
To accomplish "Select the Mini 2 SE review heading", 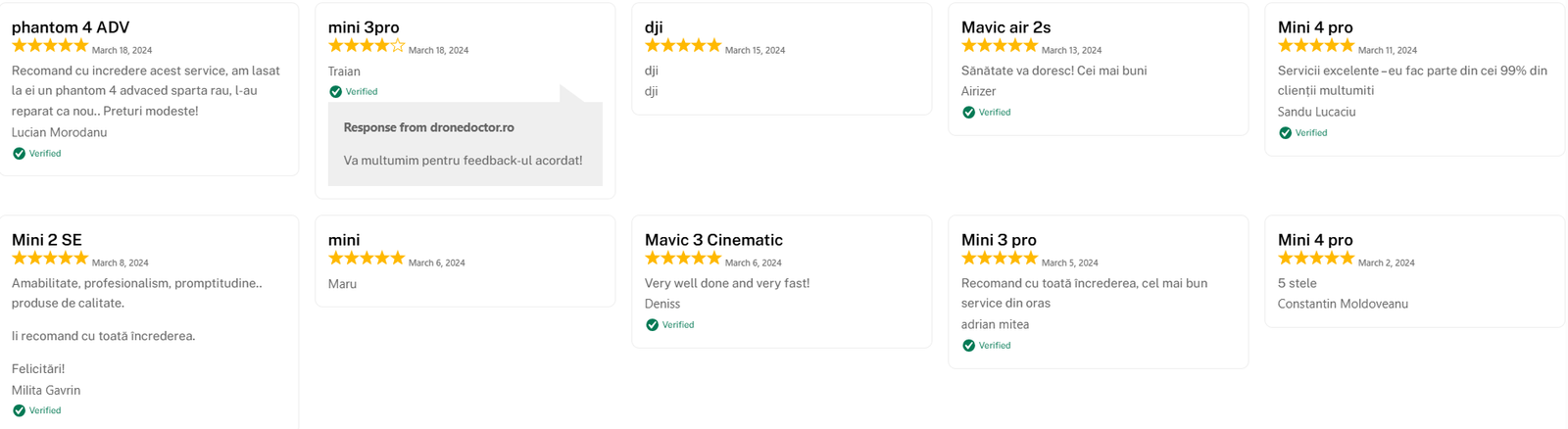I will point(47,240).
